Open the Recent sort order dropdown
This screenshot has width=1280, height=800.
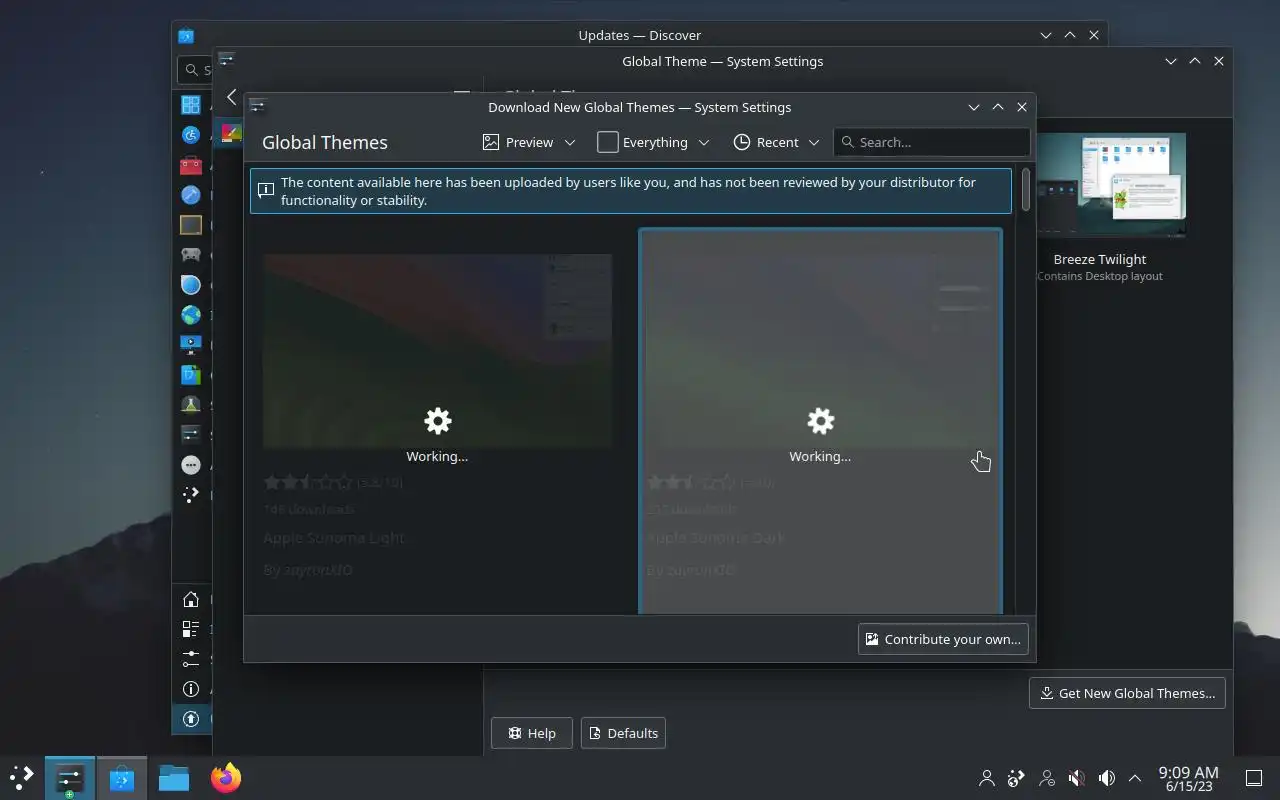point(776,142)
